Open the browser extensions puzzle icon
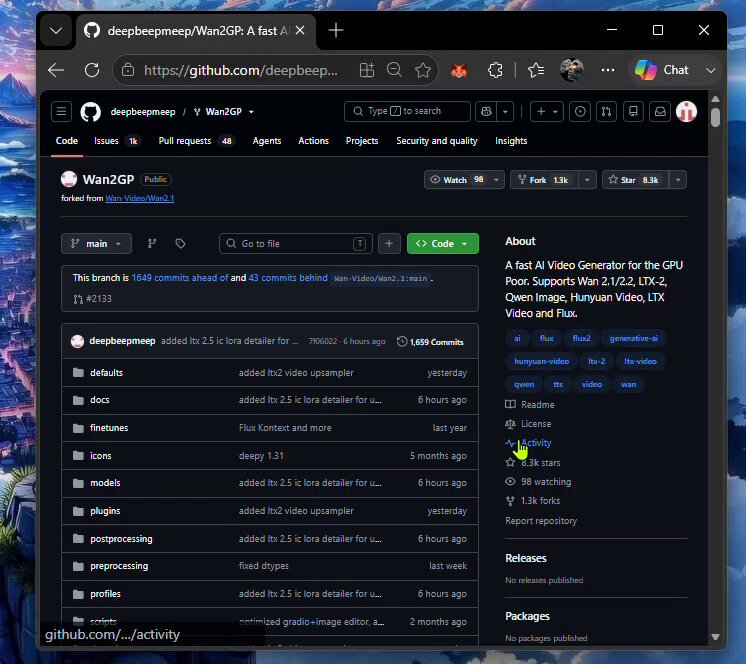The height and width of the screenshot is (664, 746). 495,70
